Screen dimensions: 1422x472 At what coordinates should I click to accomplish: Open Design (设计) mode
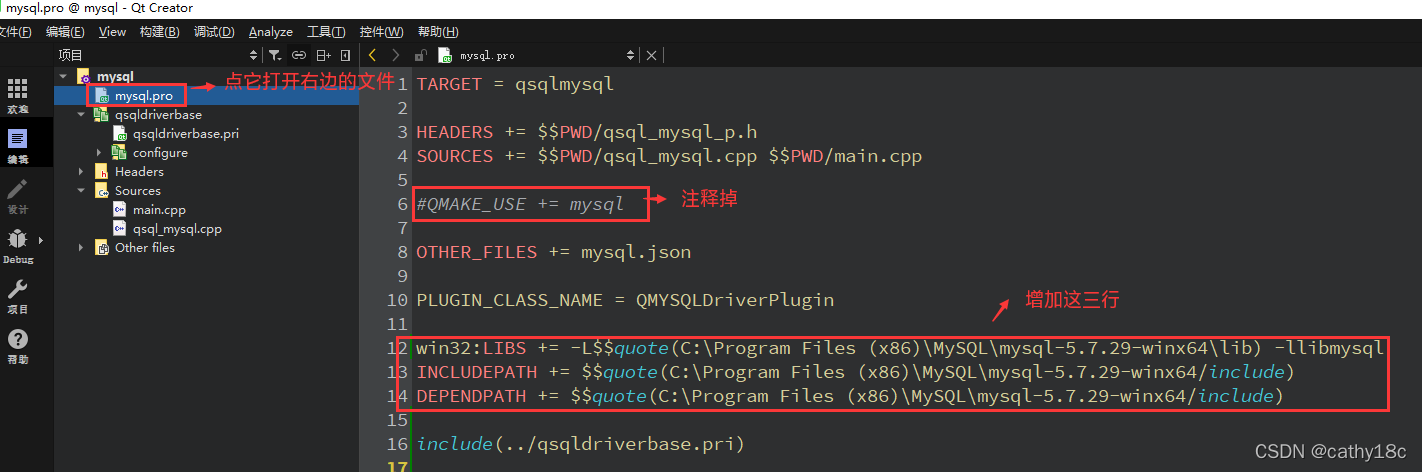coord(18,196)
